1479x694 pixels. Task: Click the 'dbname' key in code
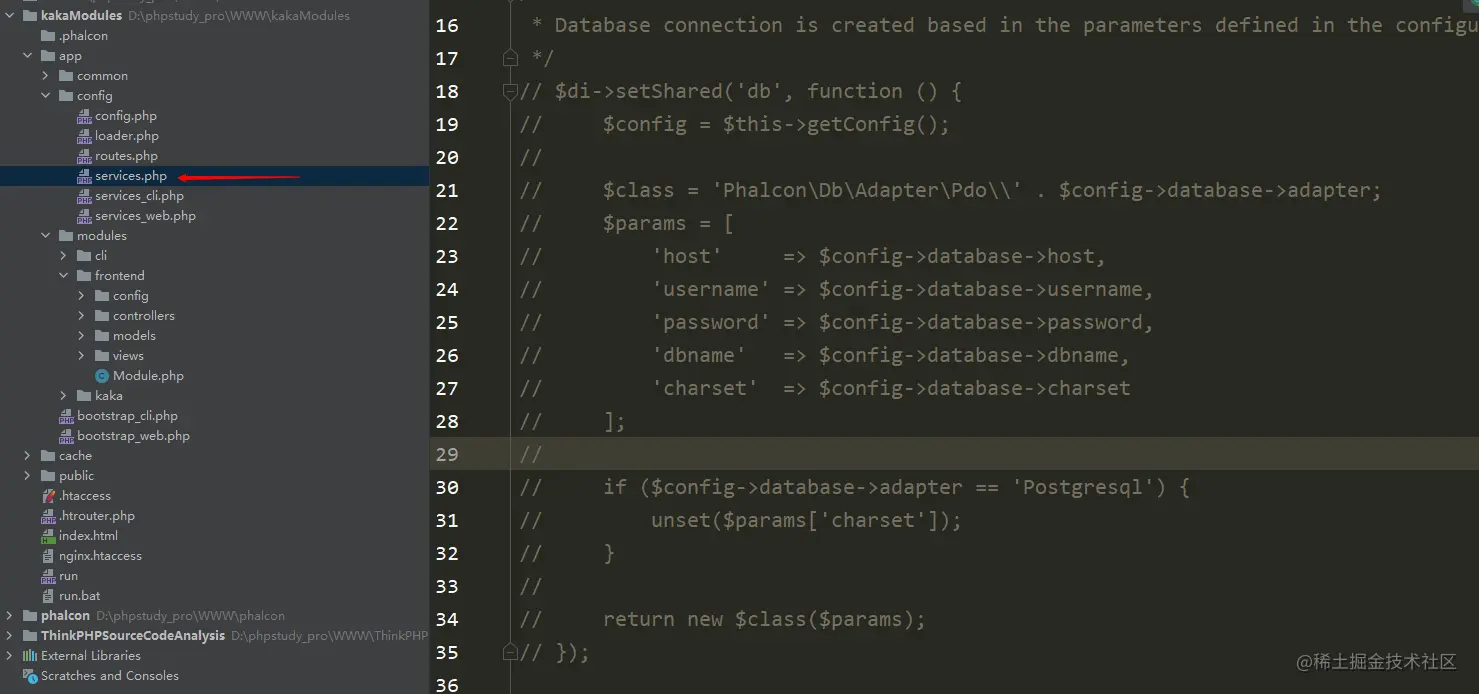click(699, 355)
